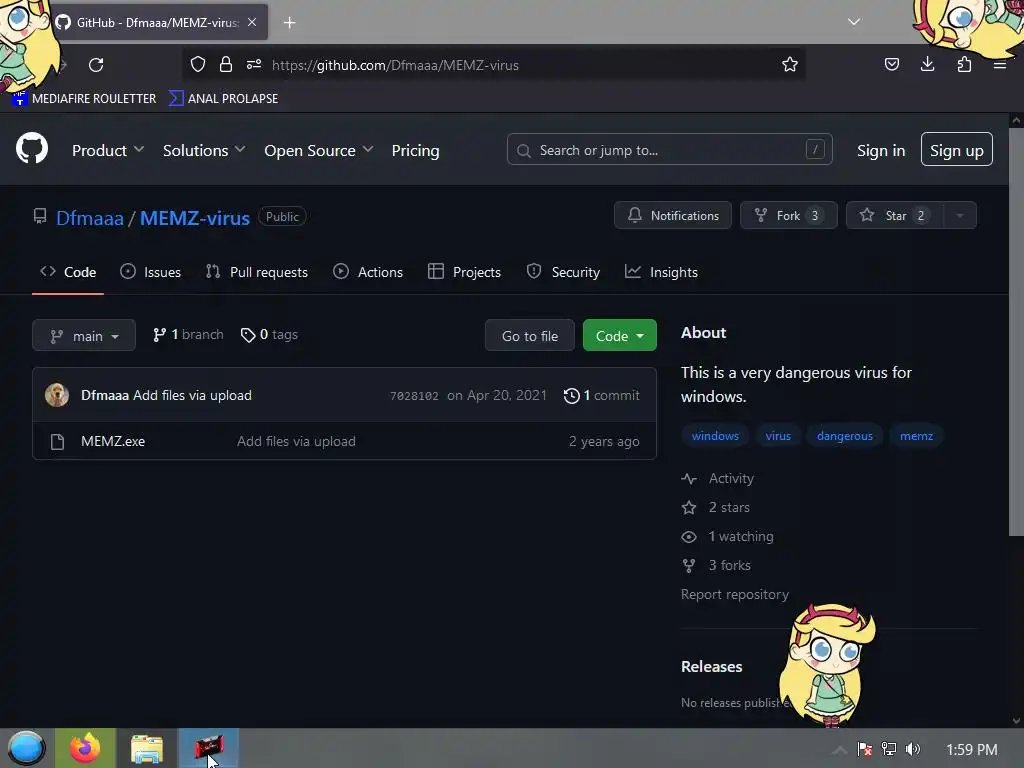
Task: Open the File Explorer taskbar icon
Action: [146, 748]
